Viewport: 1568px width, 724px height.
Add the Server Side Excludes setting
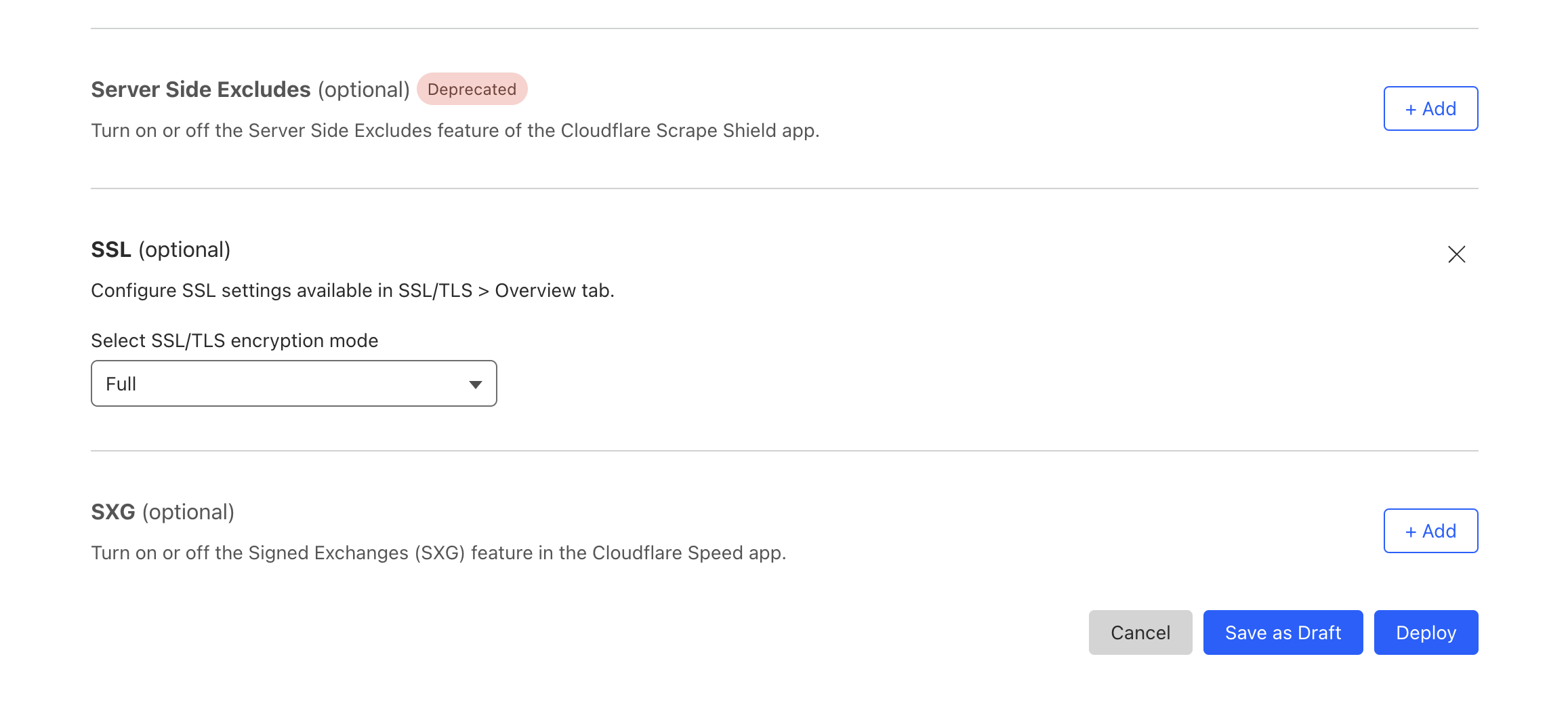[x=1430, y=108]
